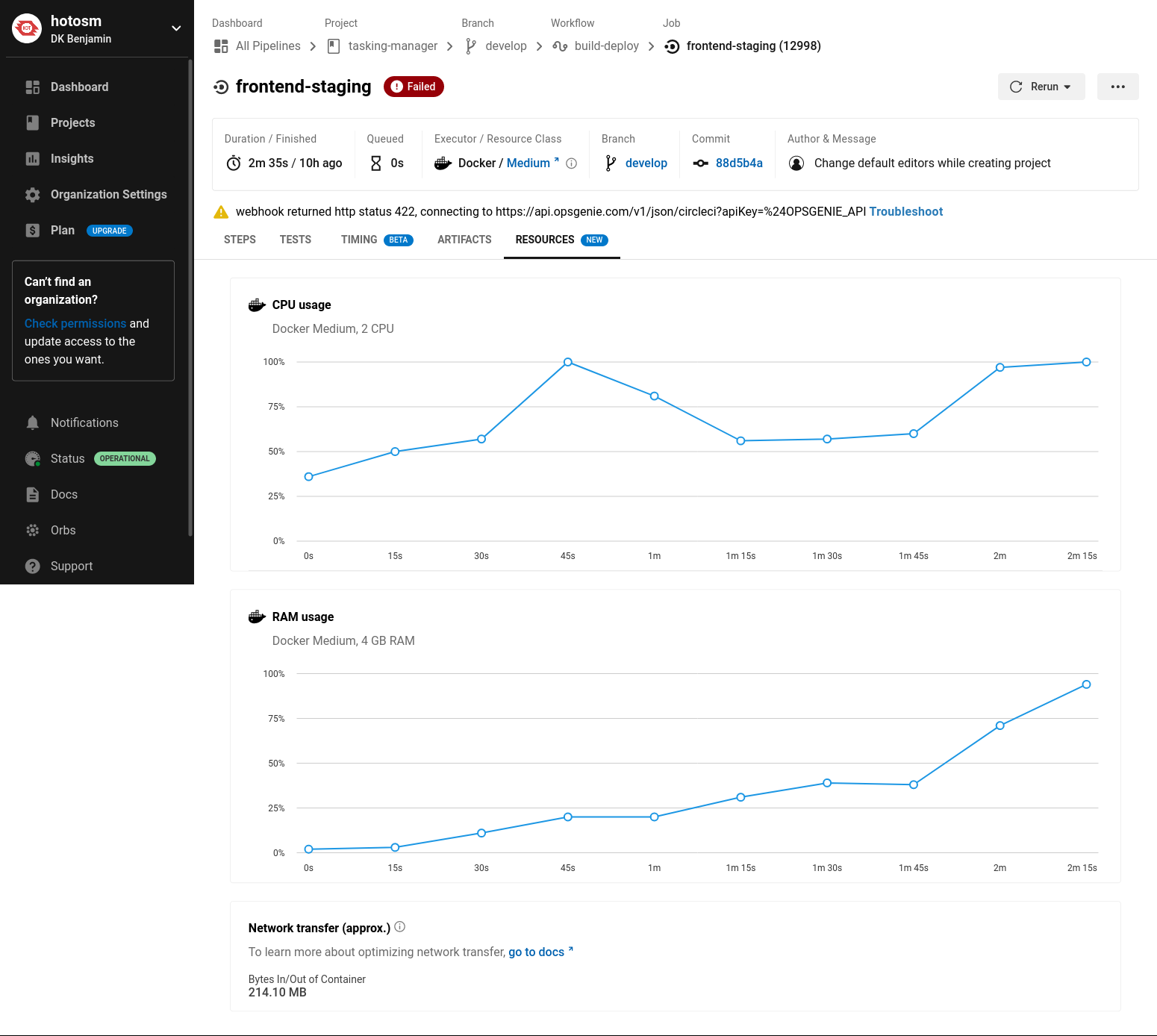
Task: Click the sidebar vertical scrollbar
Action: click(x=190, y=299)
